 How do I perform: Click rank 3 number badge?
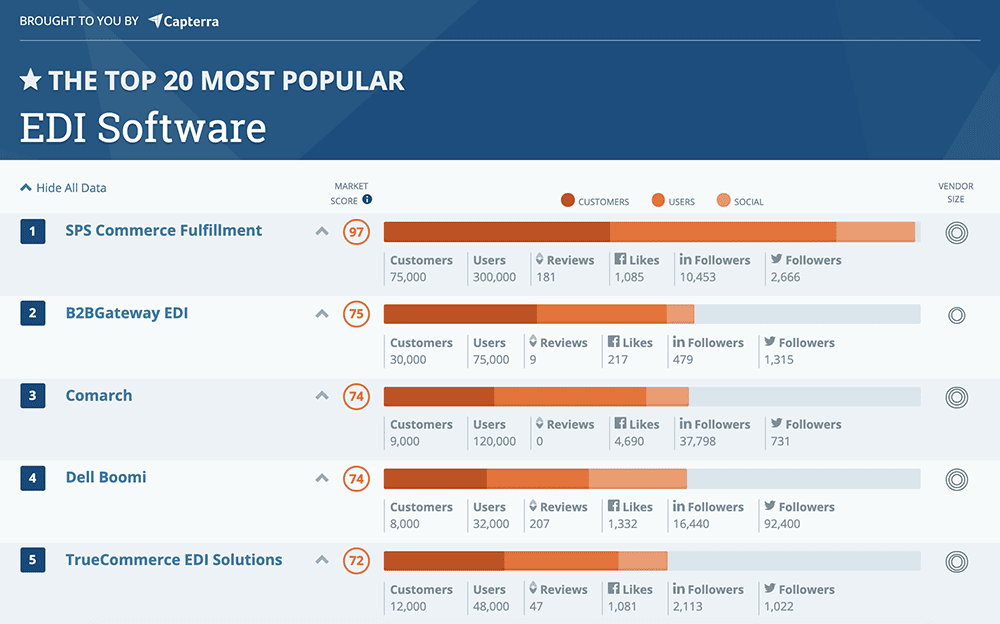click(33, 396)
